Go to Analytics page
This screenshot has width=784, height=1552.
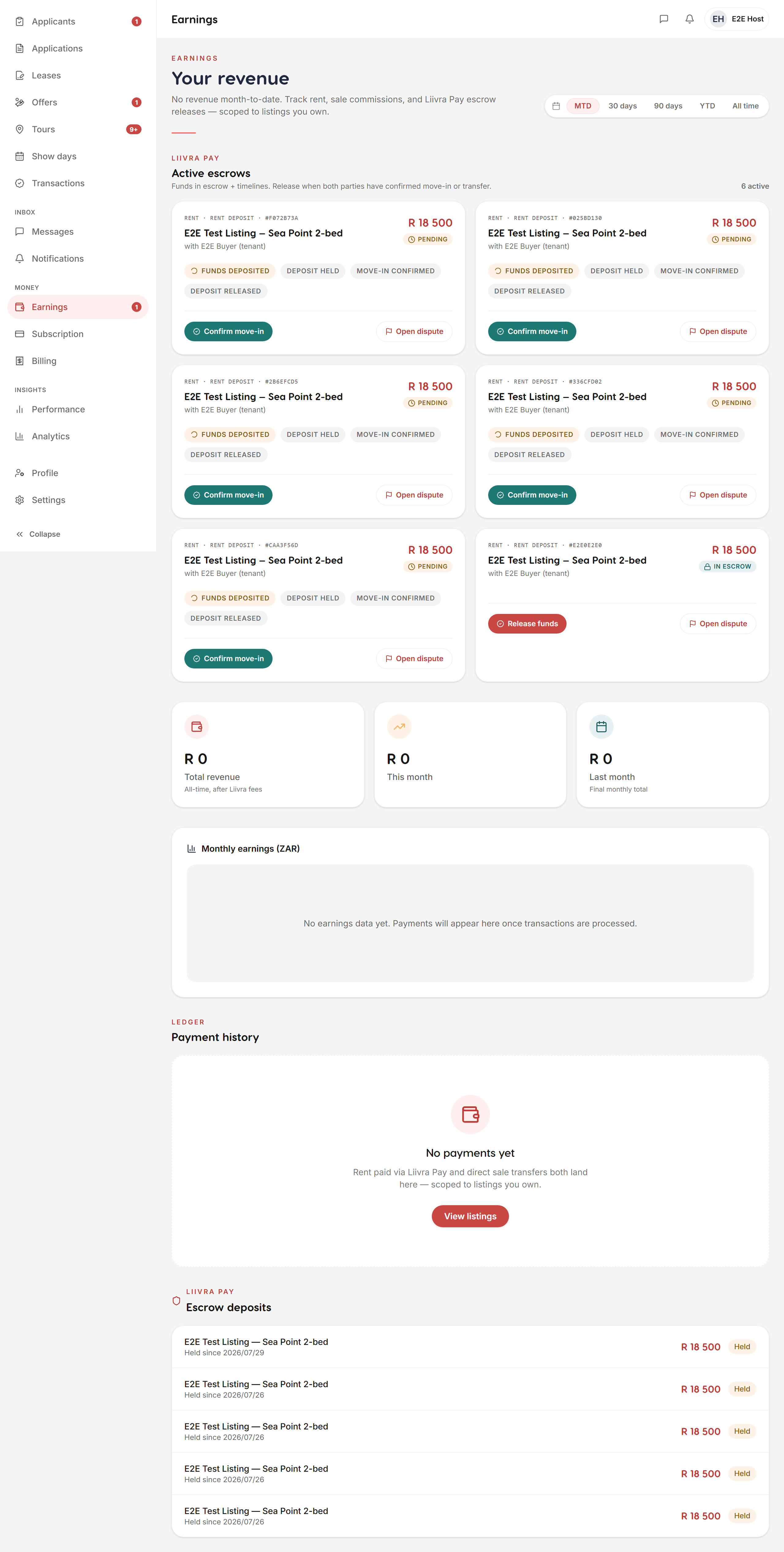(78, 437)
